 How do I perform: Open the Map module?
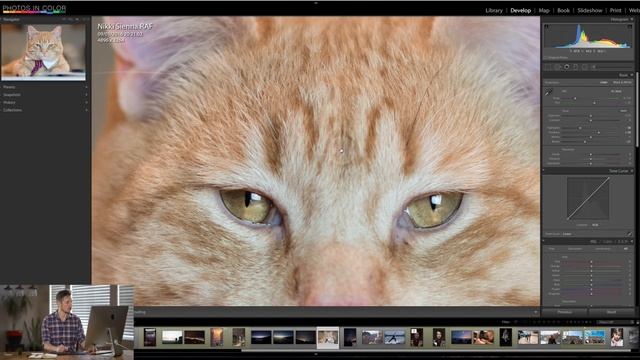coord(544,10)
